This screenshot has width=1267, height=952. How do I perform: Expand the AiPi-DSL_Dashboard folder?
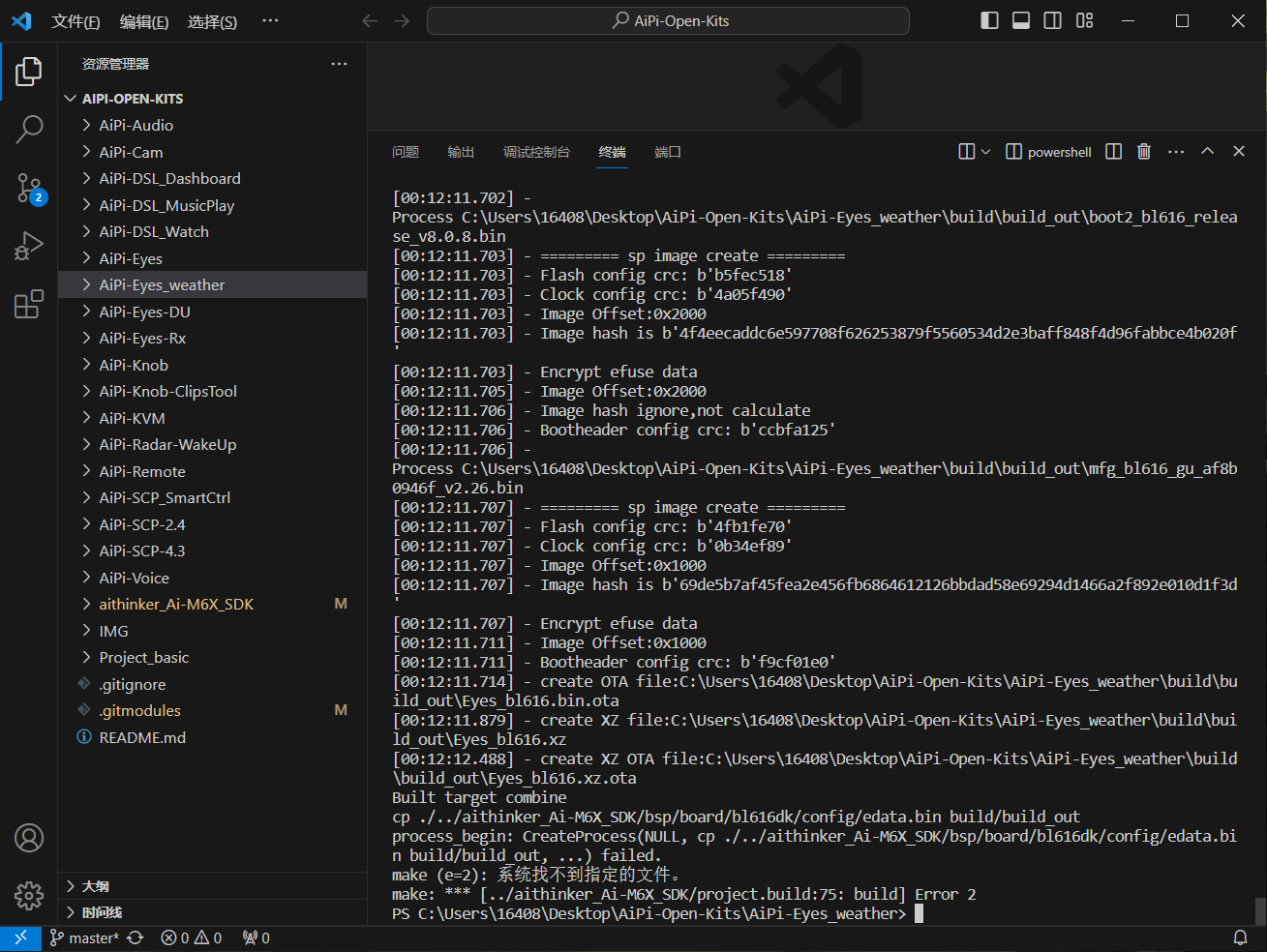click(212, 179)
